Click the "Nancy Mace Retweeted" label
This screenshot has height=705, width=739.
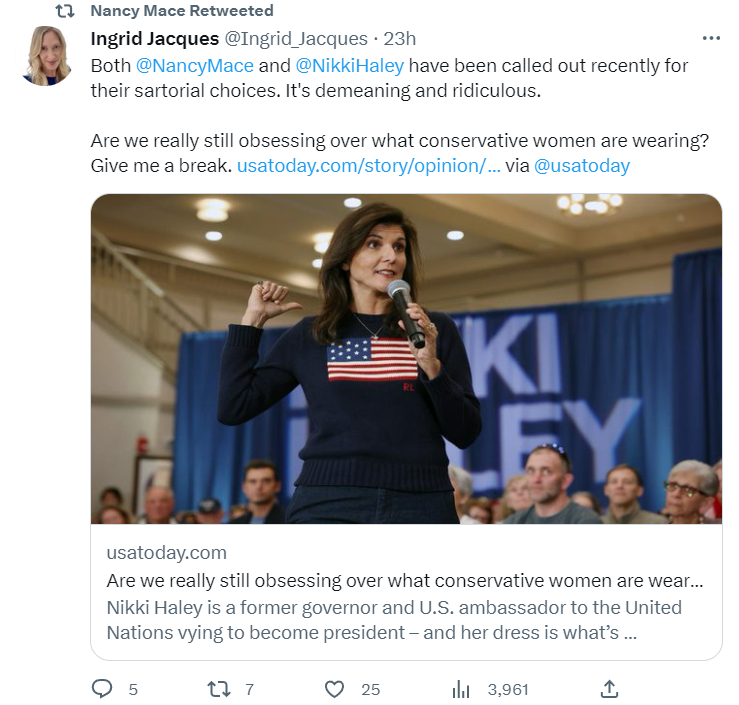point(181,11)
